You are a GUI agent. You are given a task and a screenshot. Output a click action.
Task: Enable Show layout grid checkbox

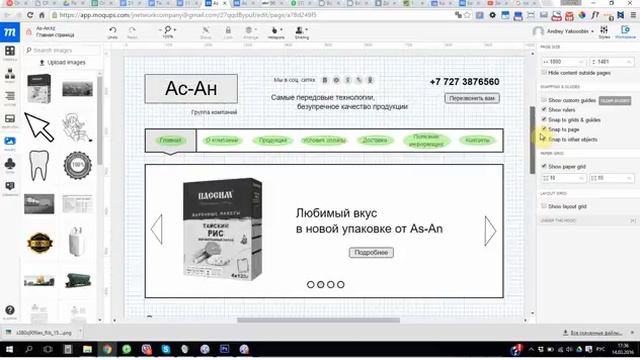(544, 207)
